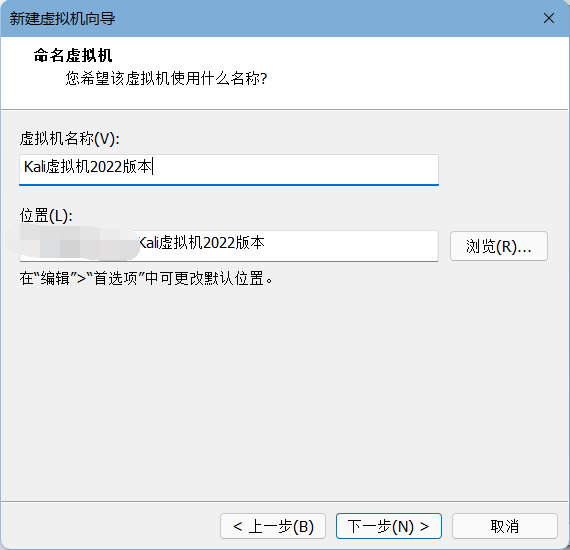Click the "首选项" words in the hint
Screen dimensions: 570x550
point(116,279)
